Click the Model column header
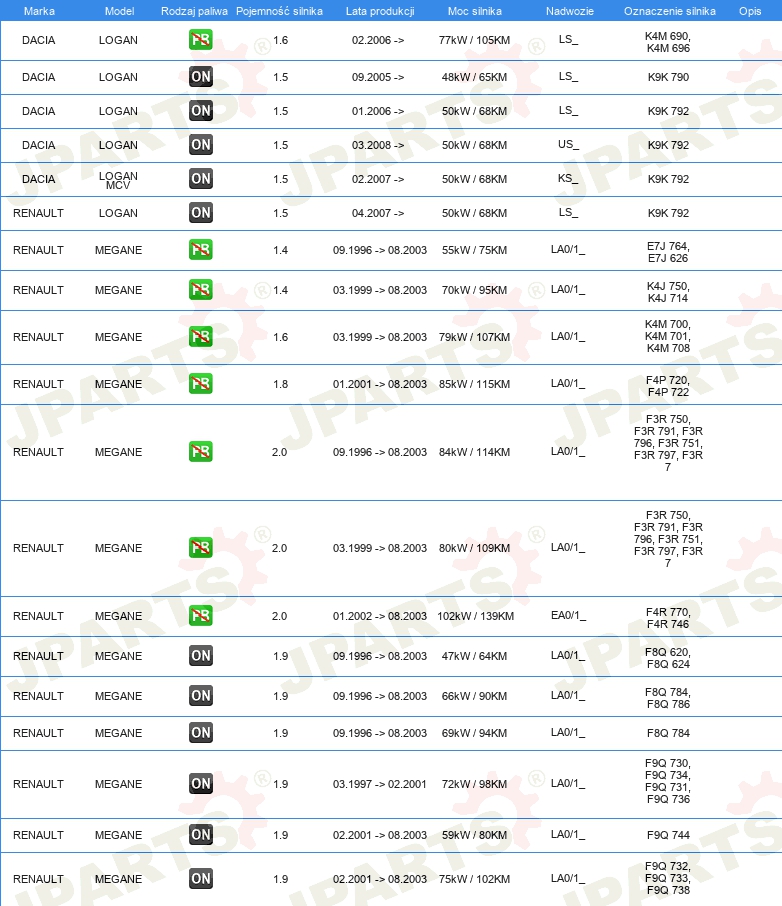 119,11
